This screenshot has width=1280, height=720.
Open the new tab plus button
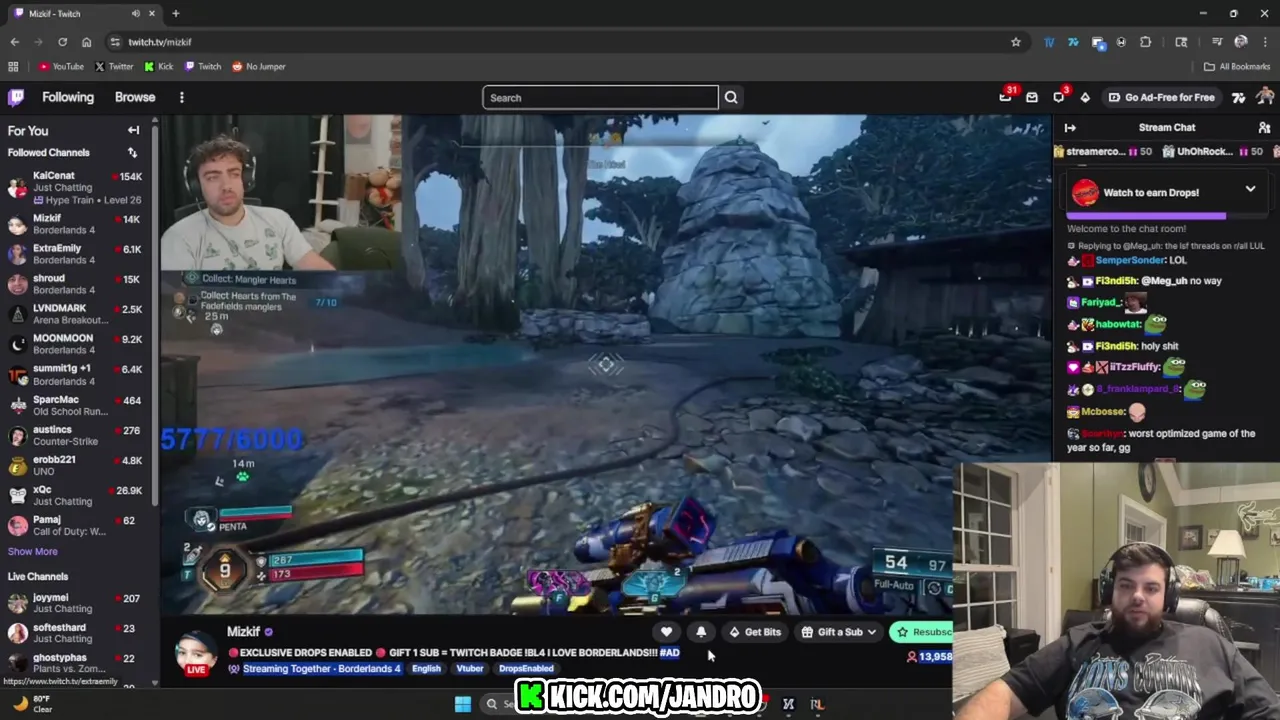[x=175, y=13]
